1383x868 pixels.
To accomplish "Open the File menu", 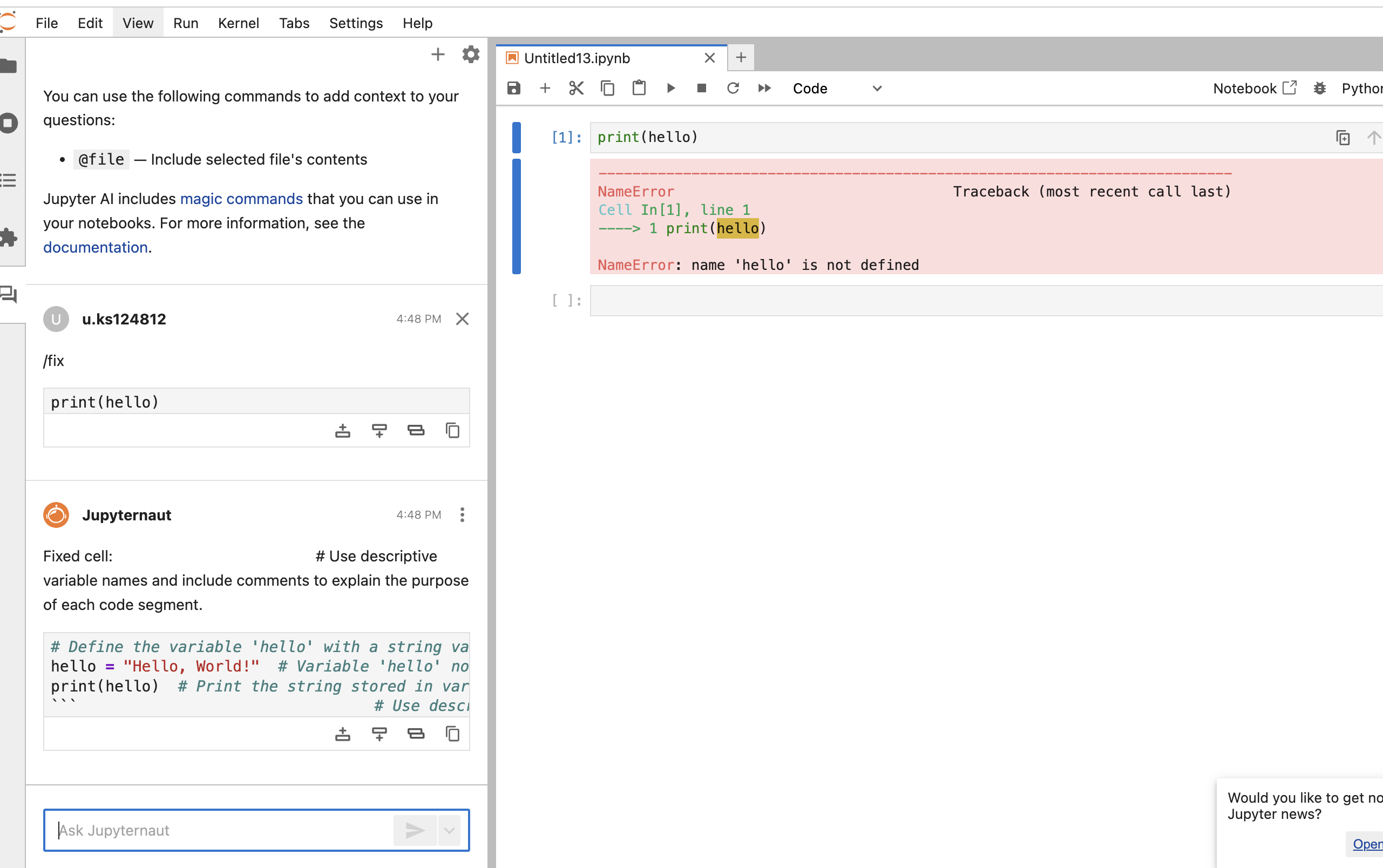I will 46,23.
